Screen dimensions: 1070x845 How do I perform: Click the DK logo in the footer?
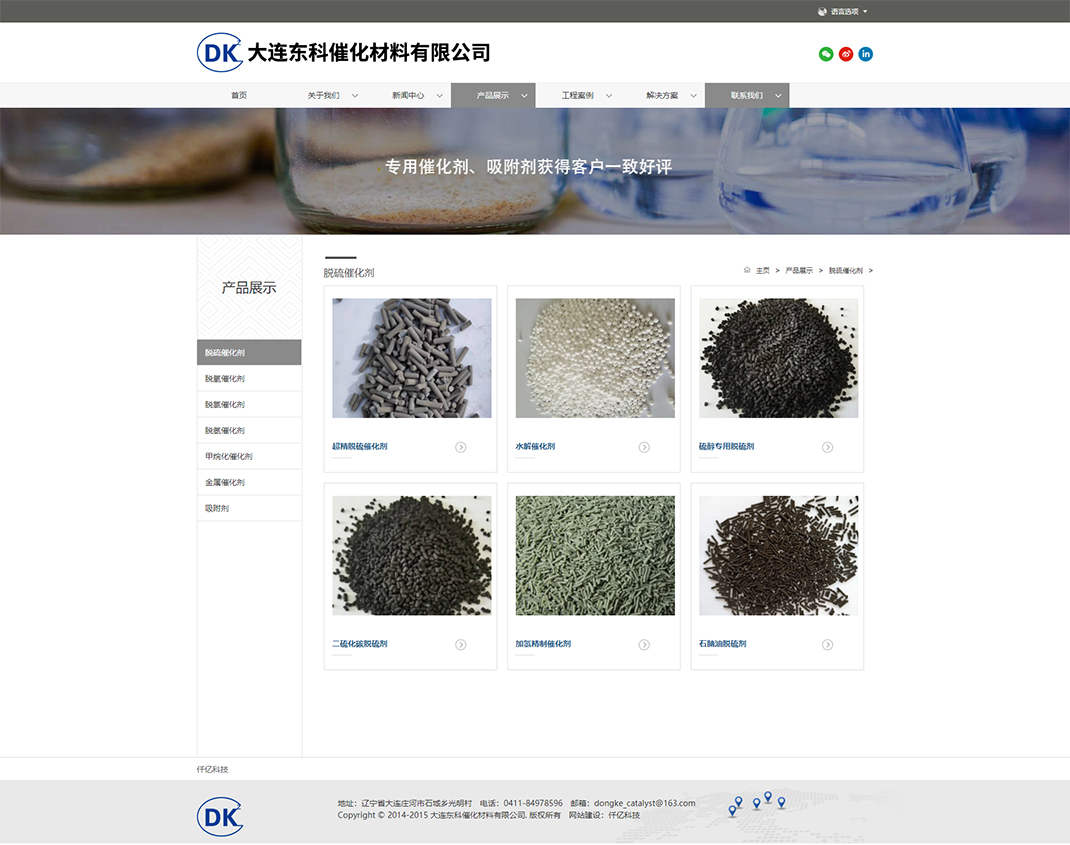[x=219, y=816]
